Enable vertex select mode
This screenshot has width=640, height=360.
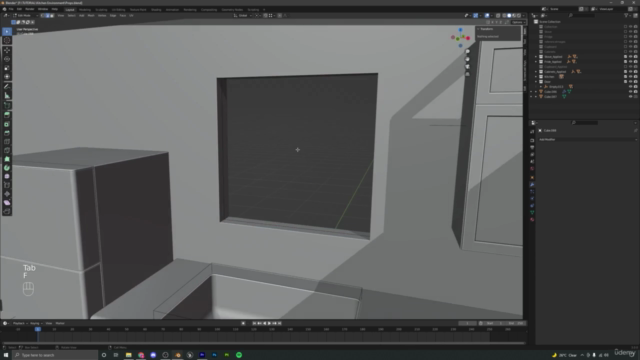click(42, 16)
